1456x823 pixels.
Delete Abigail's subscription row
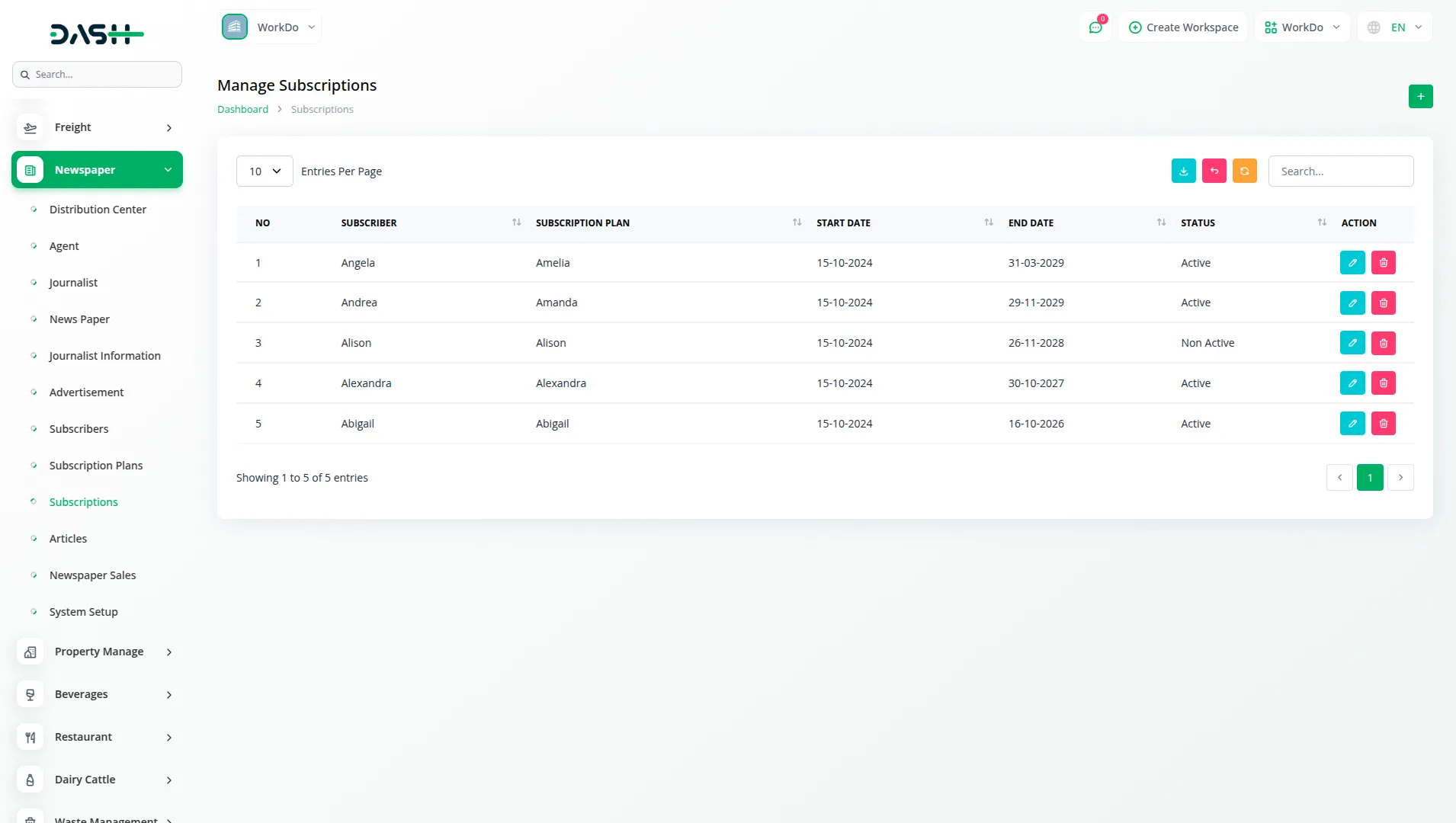(1383, 424)
